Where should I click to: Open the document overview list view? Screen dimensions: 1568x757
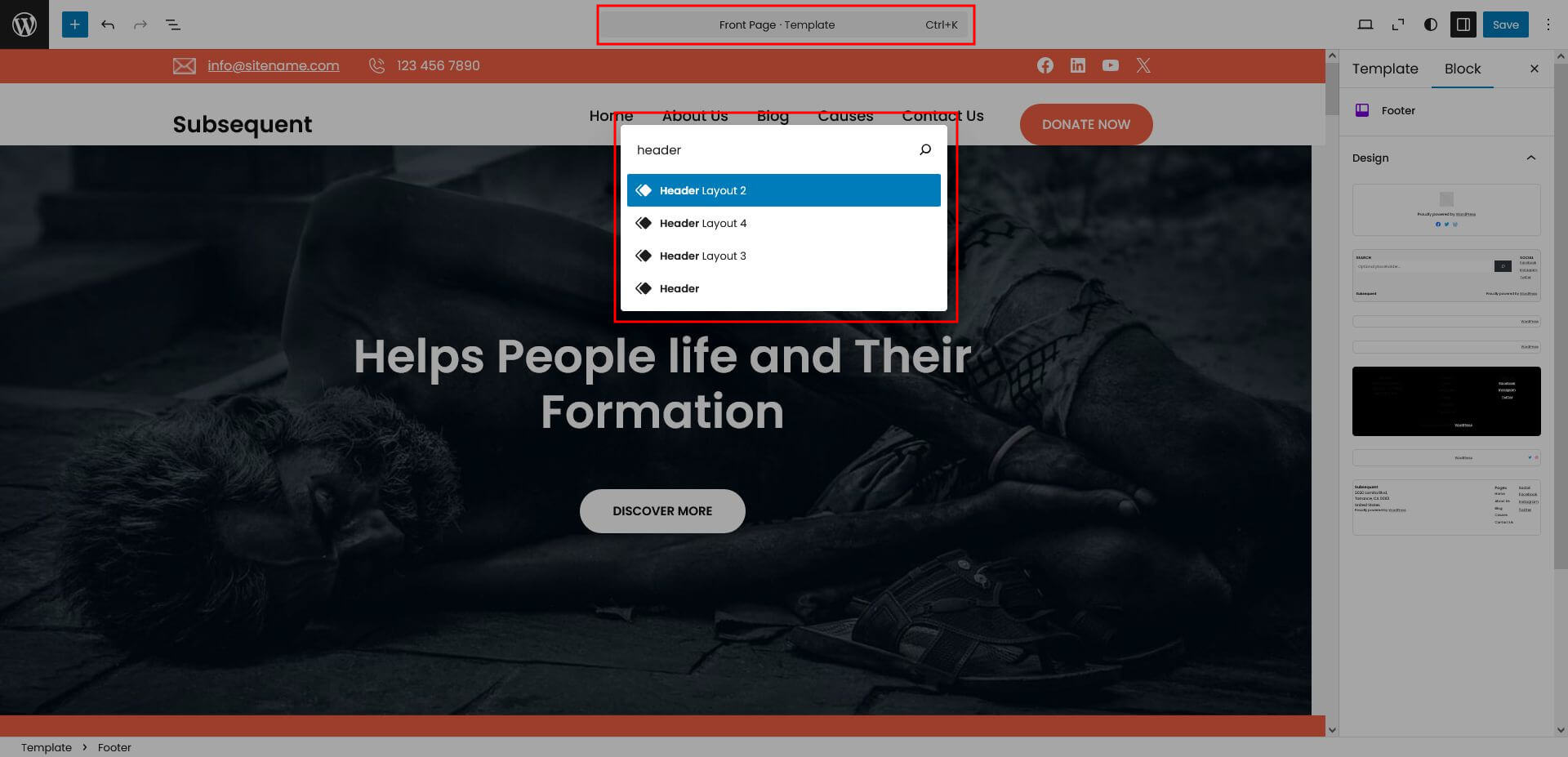click(173, 24)
